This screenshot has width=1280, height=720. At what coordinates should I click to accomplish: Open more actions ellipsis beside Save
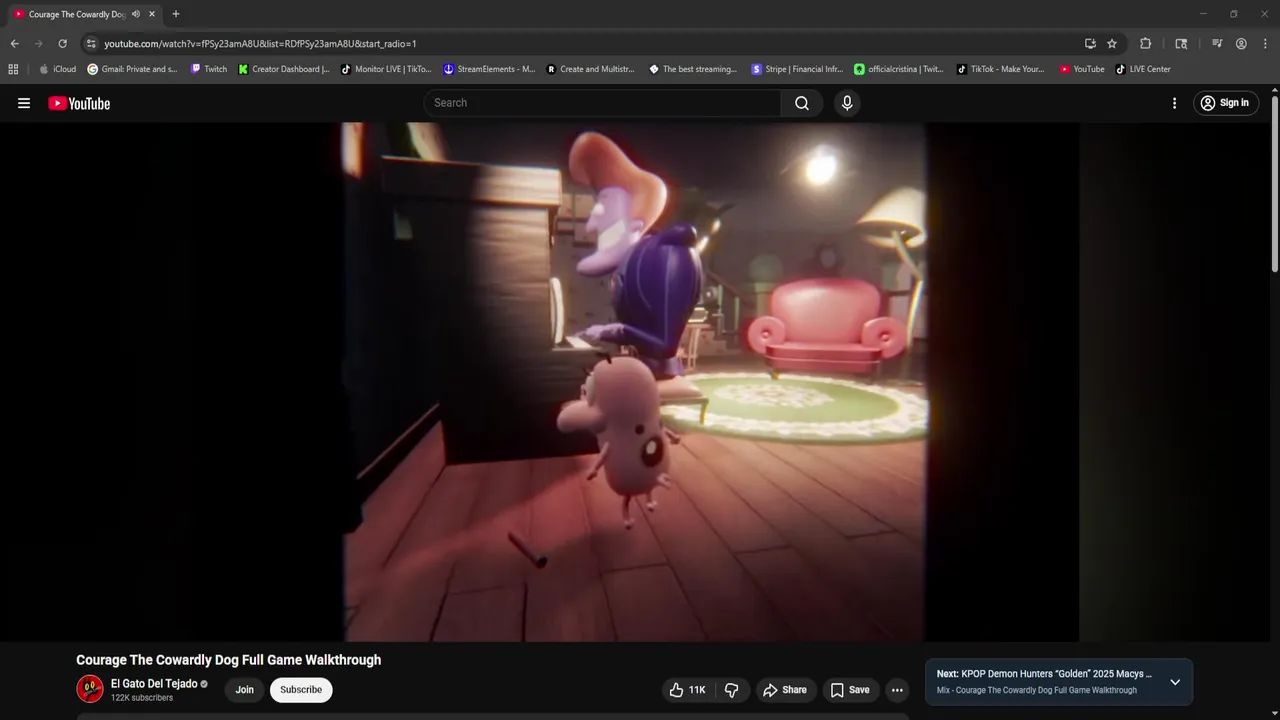(897, 690)
